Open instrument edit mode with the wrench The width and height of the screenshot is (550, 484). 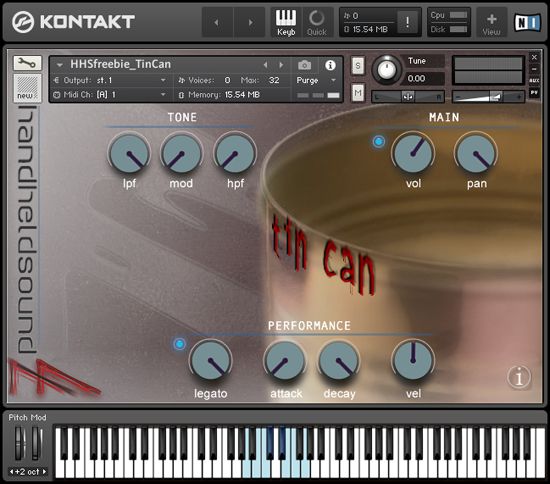coord(27,63)
